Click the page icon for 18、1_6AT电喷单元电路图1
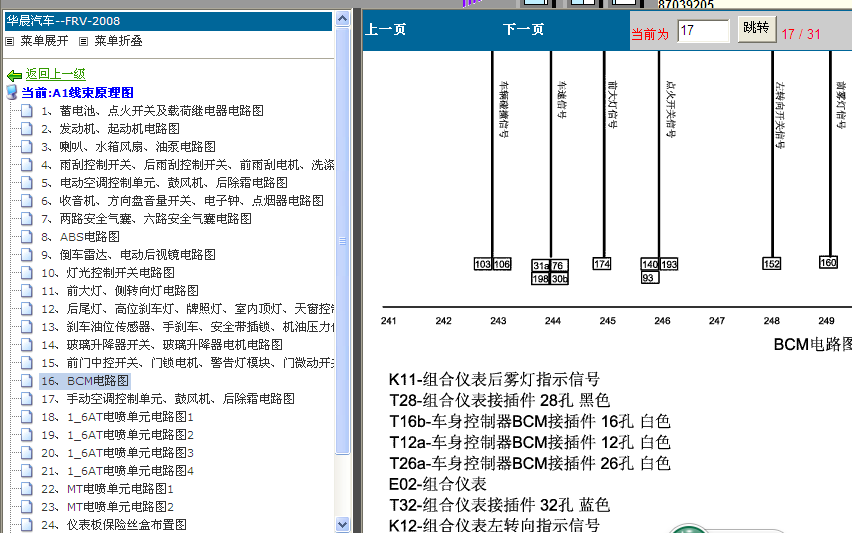Viewport: 852px width, 533px height. click(27, 417)
